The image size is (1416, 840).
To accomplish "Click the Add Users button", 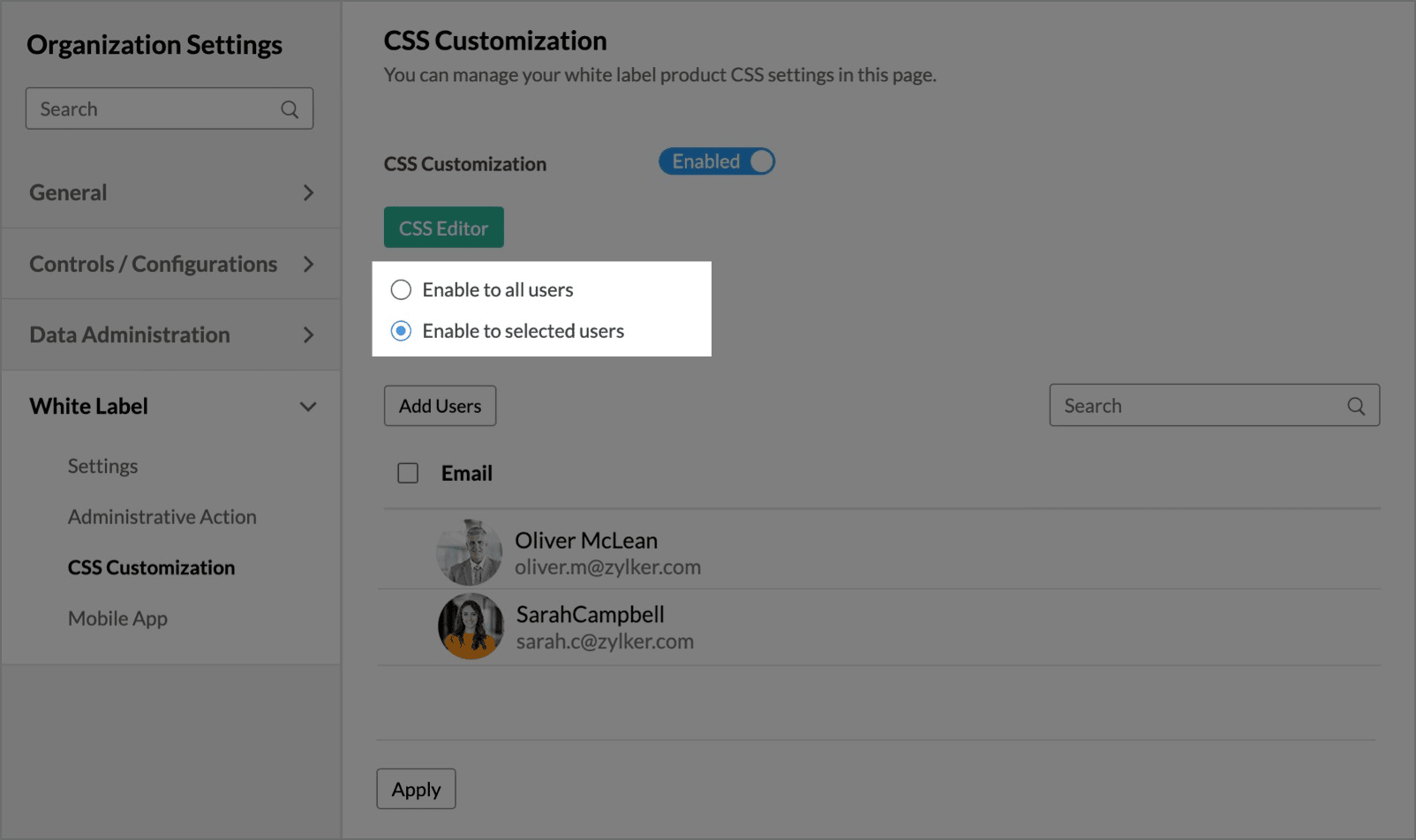I will coord(440,406).
